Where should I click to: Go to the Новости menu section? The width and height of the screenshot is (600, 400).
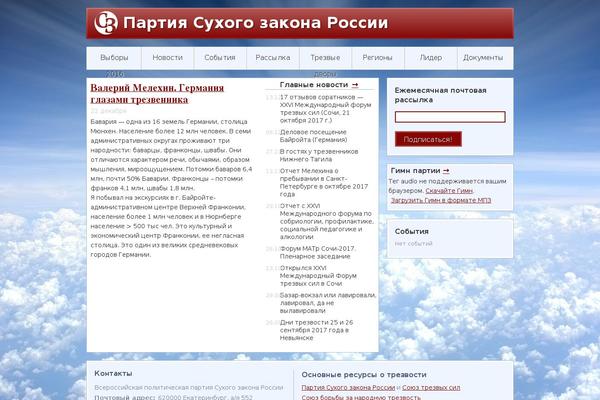tap(168, 58)
